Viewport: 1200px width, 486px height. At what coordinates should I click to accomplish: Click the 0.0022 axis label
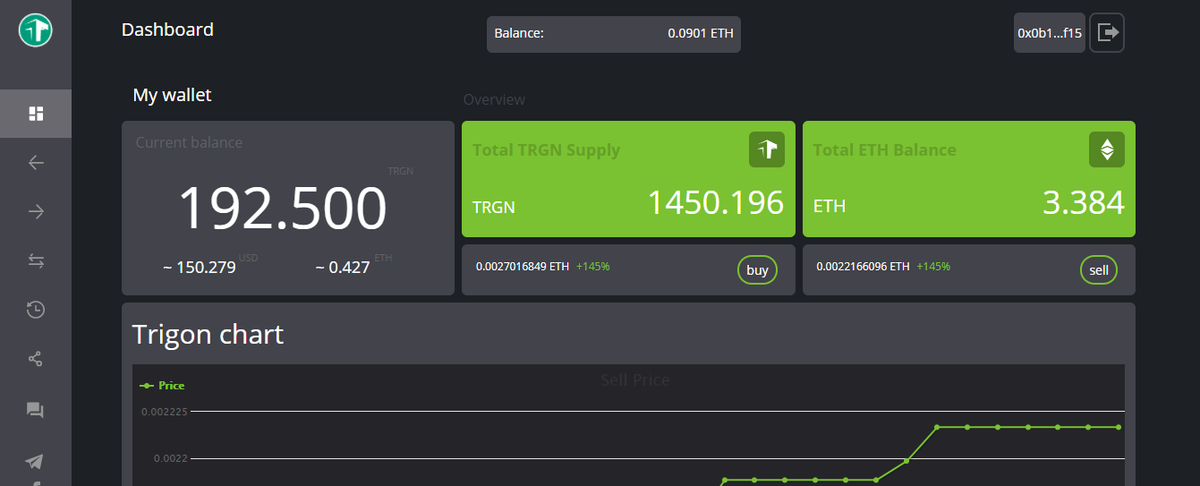coord(170,458)
